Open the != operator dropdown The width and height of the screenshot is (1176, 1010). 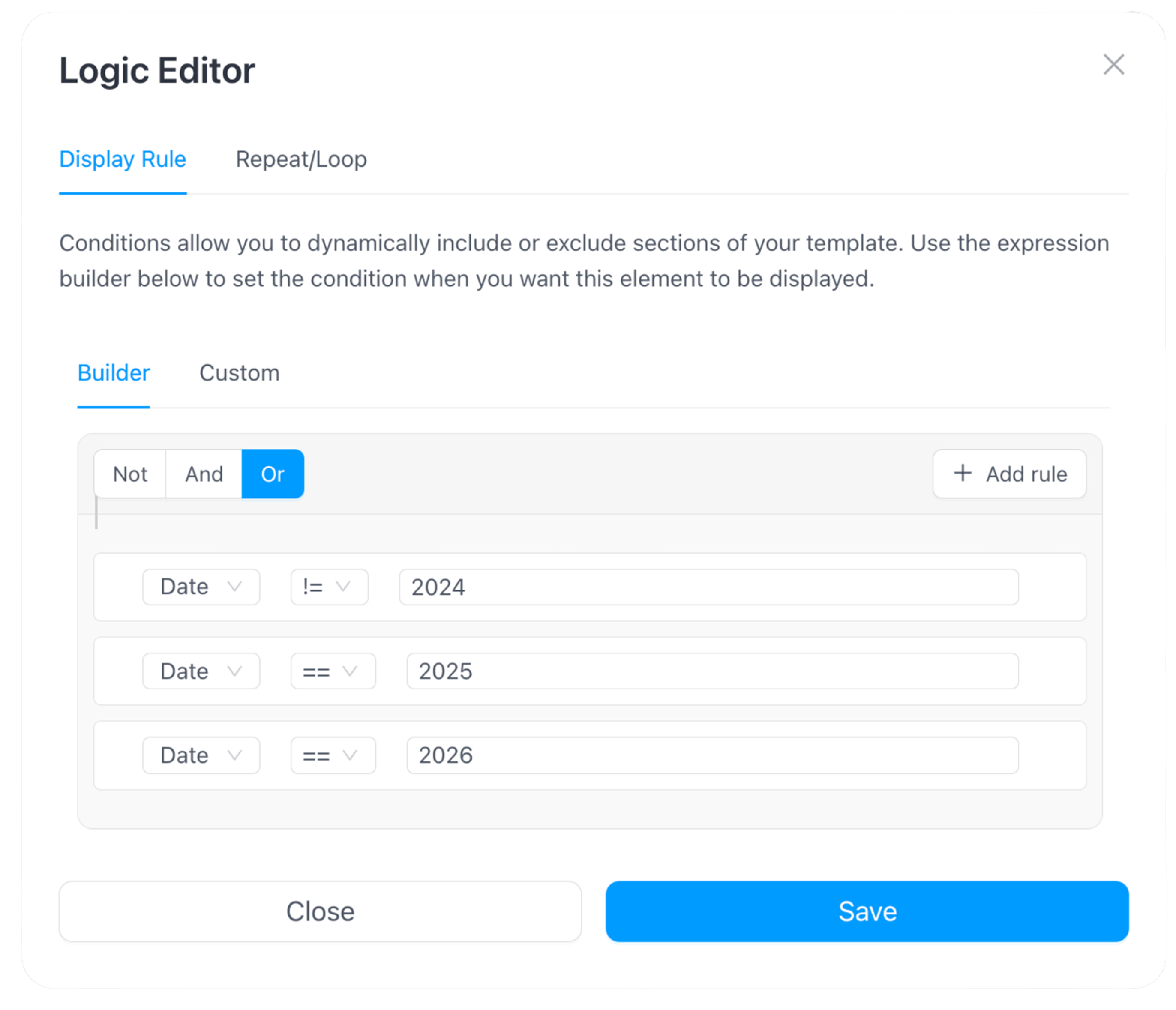pyautogui.click(x=329, y=587)
